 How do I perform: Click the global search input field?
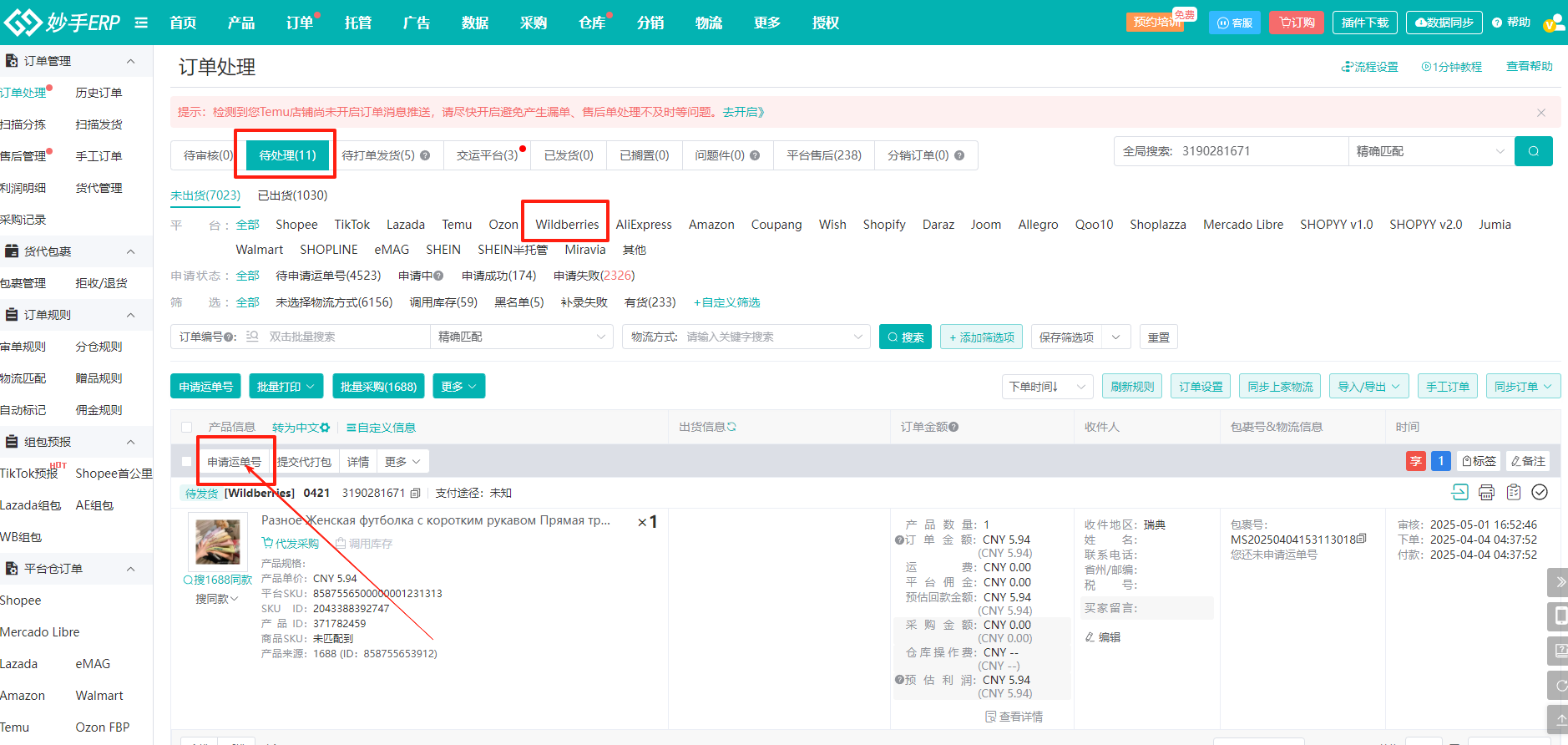click(x=1261, y=151)
